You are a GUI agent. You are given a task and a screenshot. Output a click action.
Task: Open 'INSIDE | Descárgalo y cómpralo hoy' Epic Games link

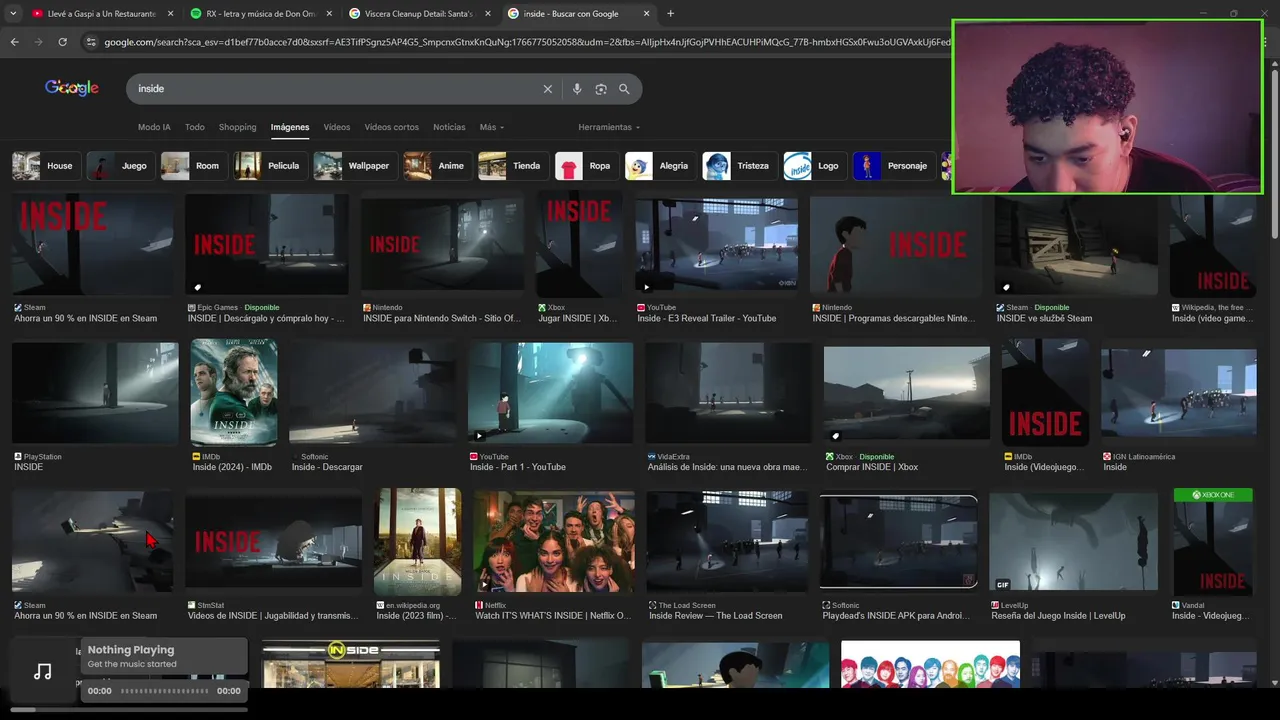[x=266, y=319]
